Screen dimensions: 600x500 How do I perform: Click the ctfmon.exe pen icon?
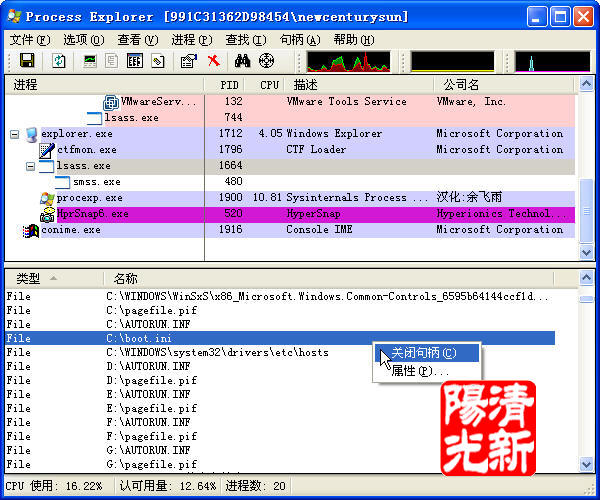(x=47, y=150)
